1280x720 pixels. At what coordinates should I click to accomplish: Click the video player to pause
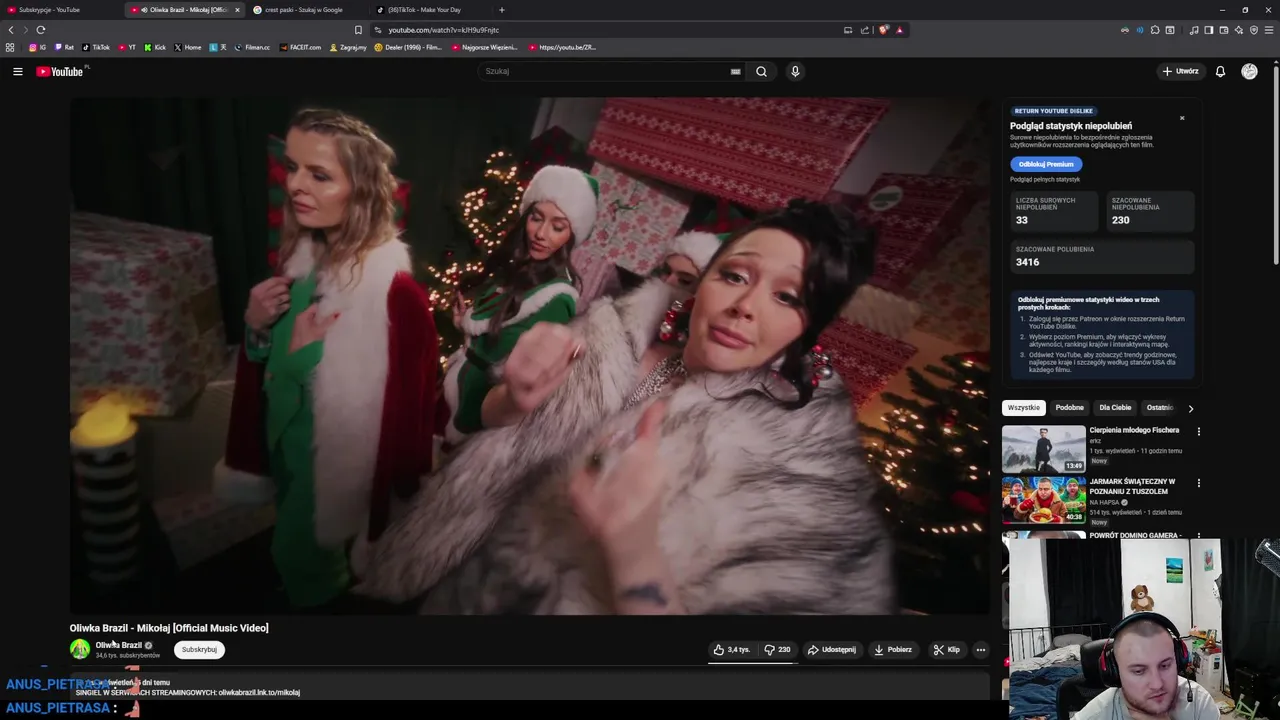[529, 355]
